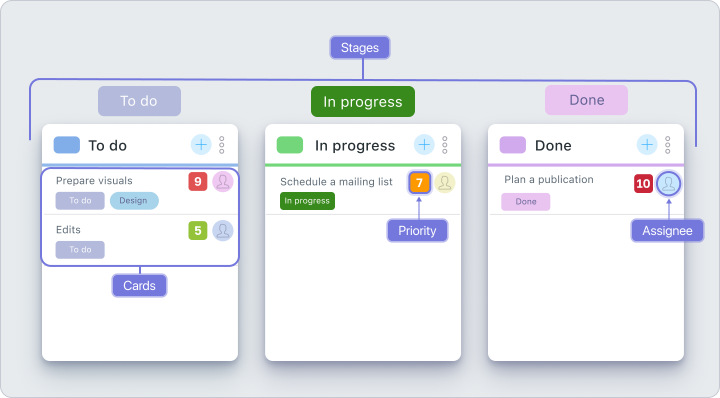This screenshot has height=398, width=720.
Task: Select the Design tag on Prepare visuals
Action: pyautogui.click(x=134, y=201)
